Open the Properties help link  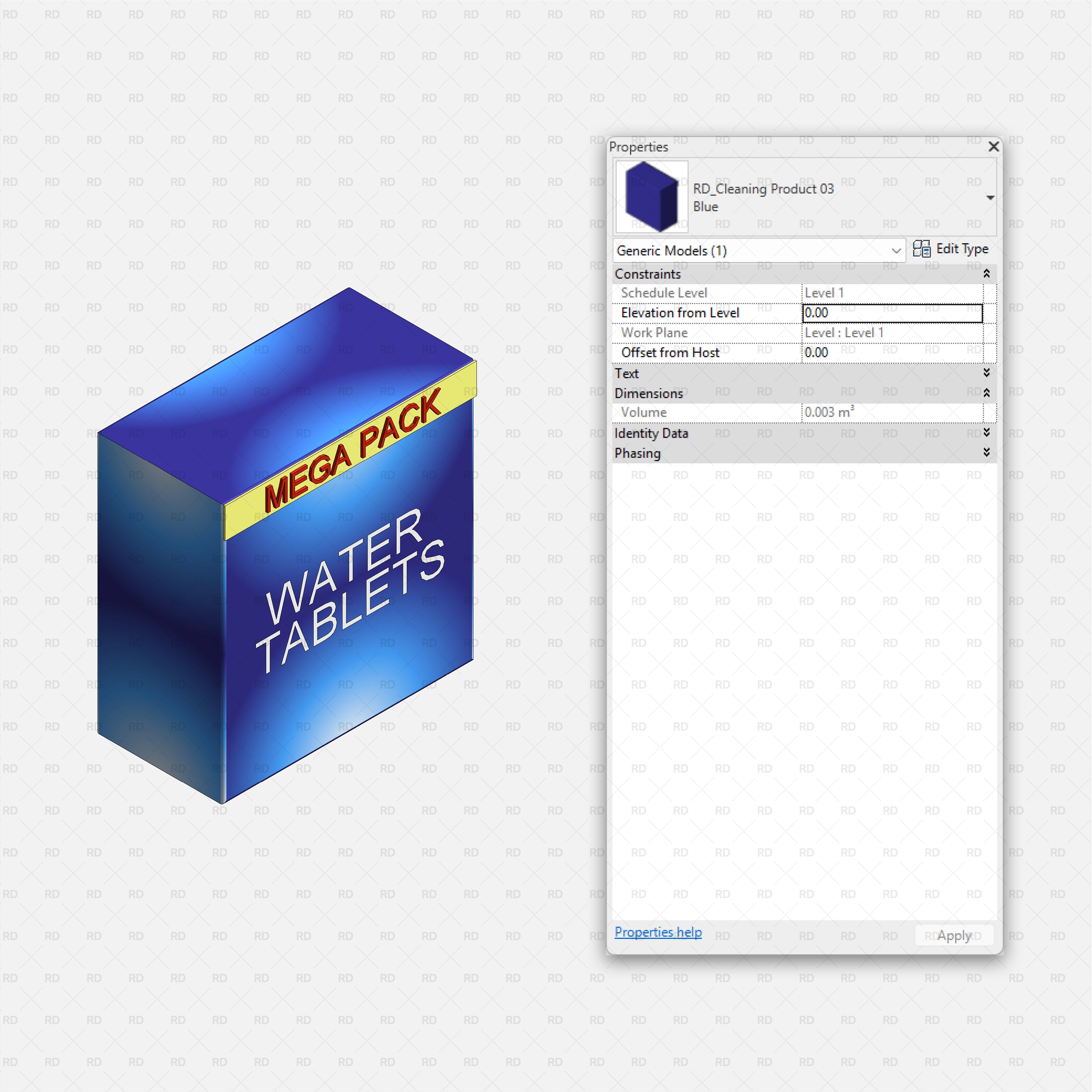click(658, 932)
